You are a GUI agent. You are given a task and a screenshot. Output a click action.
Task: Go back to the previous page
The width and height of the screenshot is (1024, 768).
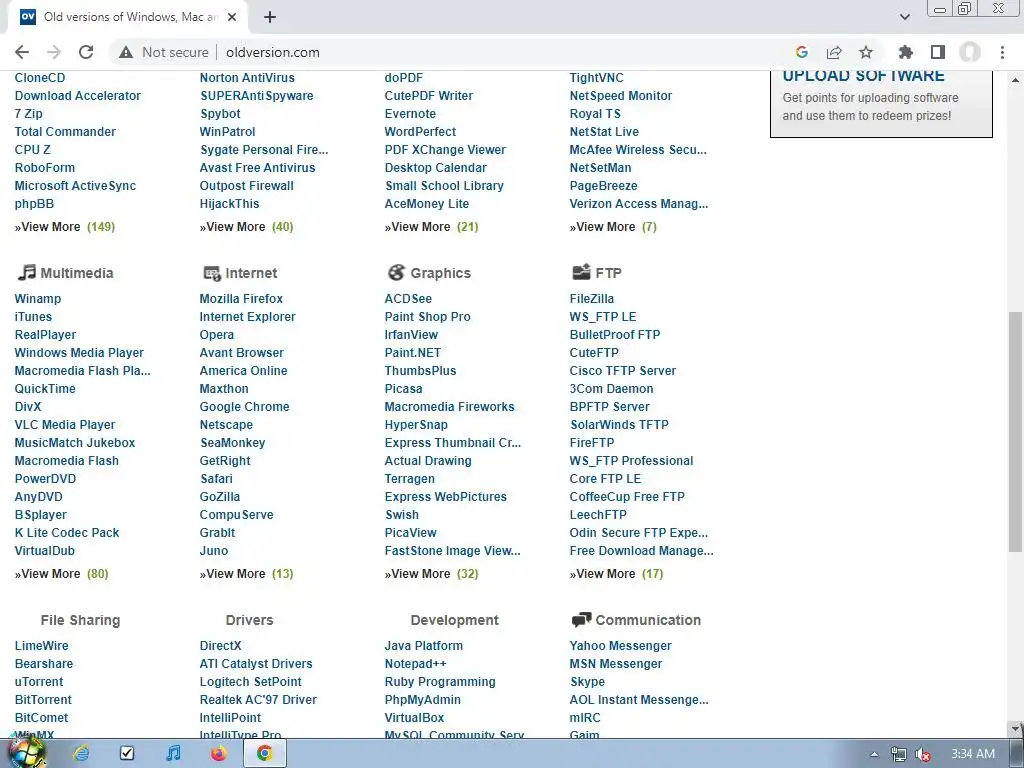22,52
